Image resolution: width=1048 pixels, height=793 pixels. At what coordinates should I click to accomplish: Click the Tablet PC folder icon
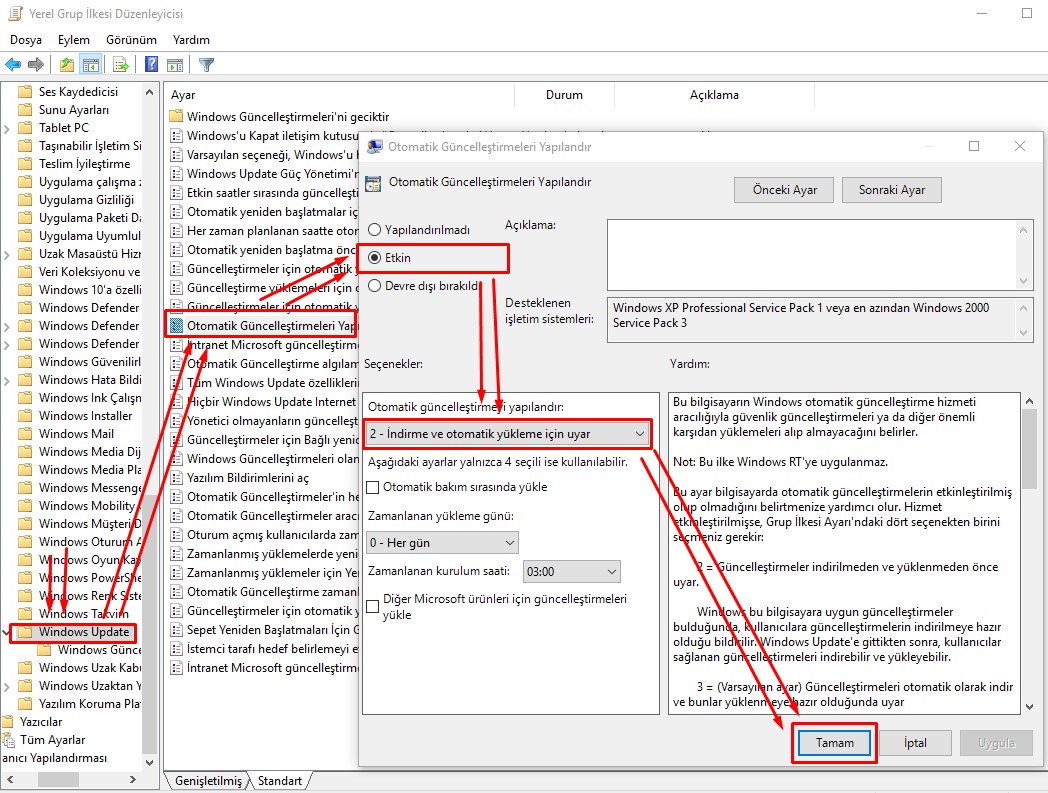coord(25,128)
